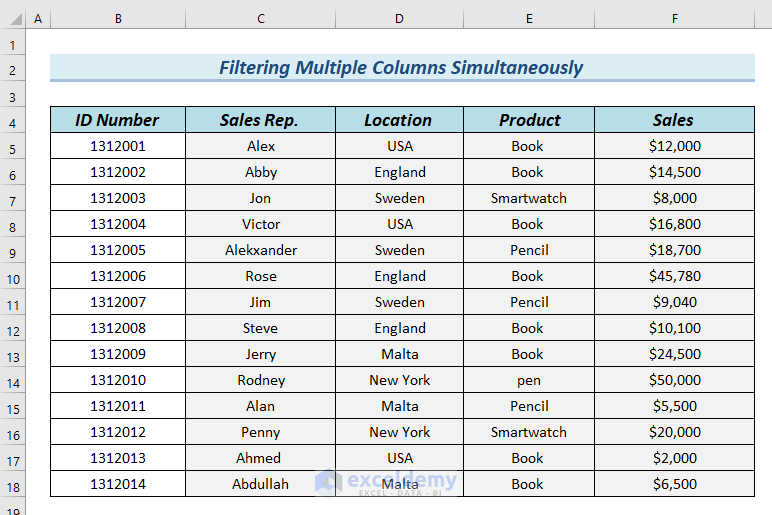Click the 'Abdullah' sales rep cell
The width and height of the screenshot is (772, 515).
tap(260, 484)
